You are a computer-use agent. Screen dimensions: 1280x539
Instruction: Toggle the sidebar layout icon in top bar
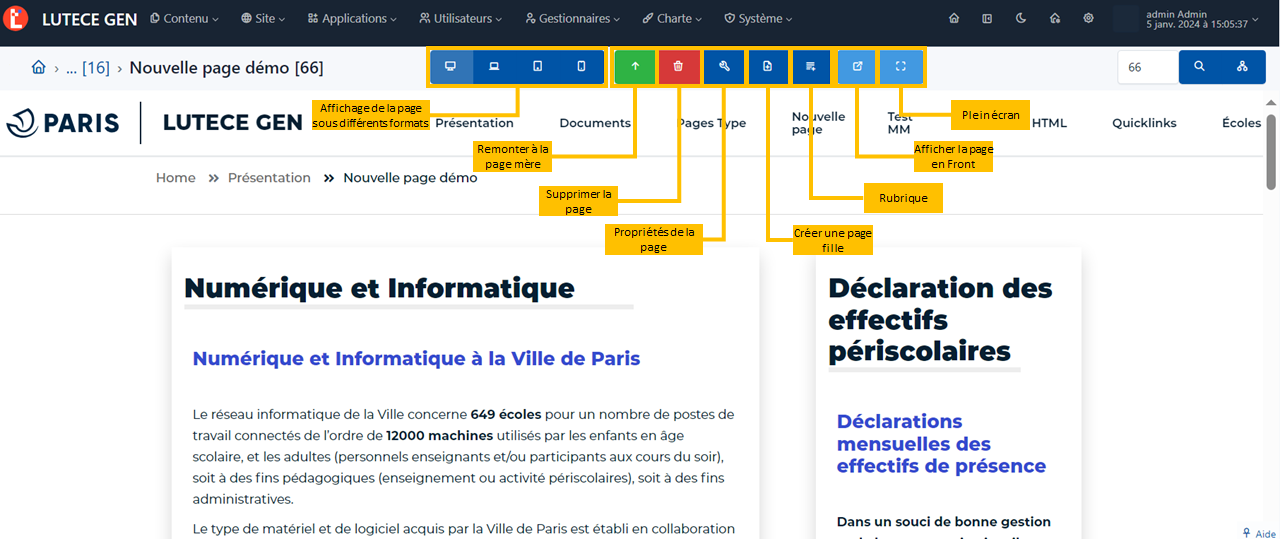click(x=987, y=18)
